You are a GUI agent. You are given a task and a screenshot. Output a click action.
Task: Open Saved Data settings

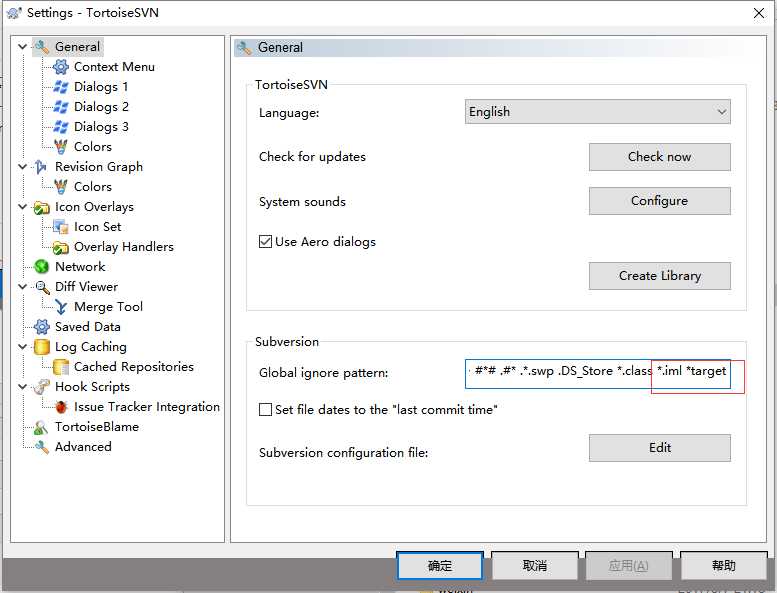coord(88,327)
